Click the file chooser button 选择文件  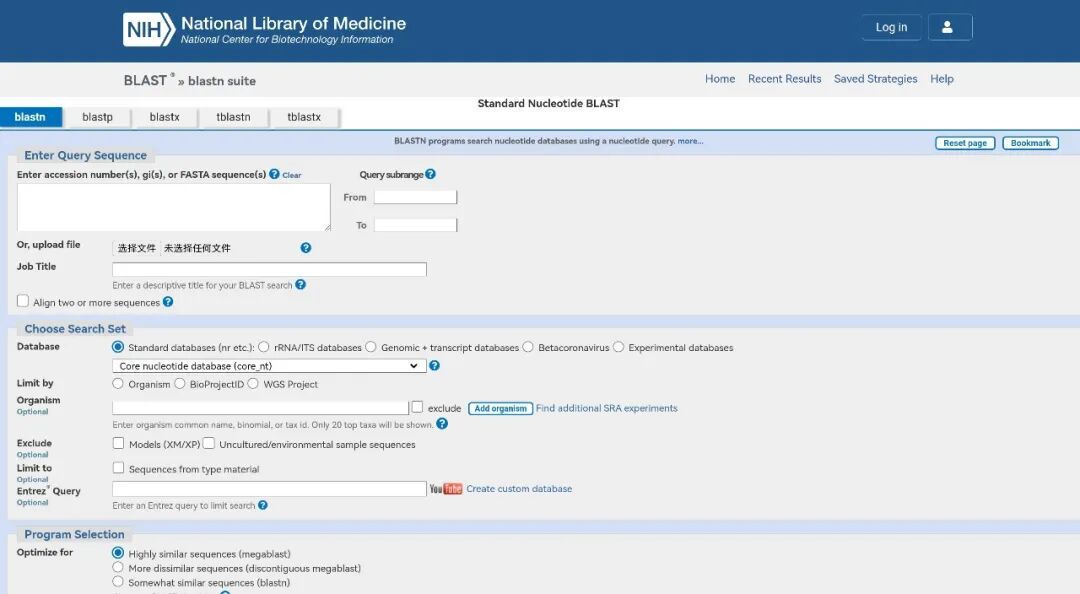click(x=136, y=248)
